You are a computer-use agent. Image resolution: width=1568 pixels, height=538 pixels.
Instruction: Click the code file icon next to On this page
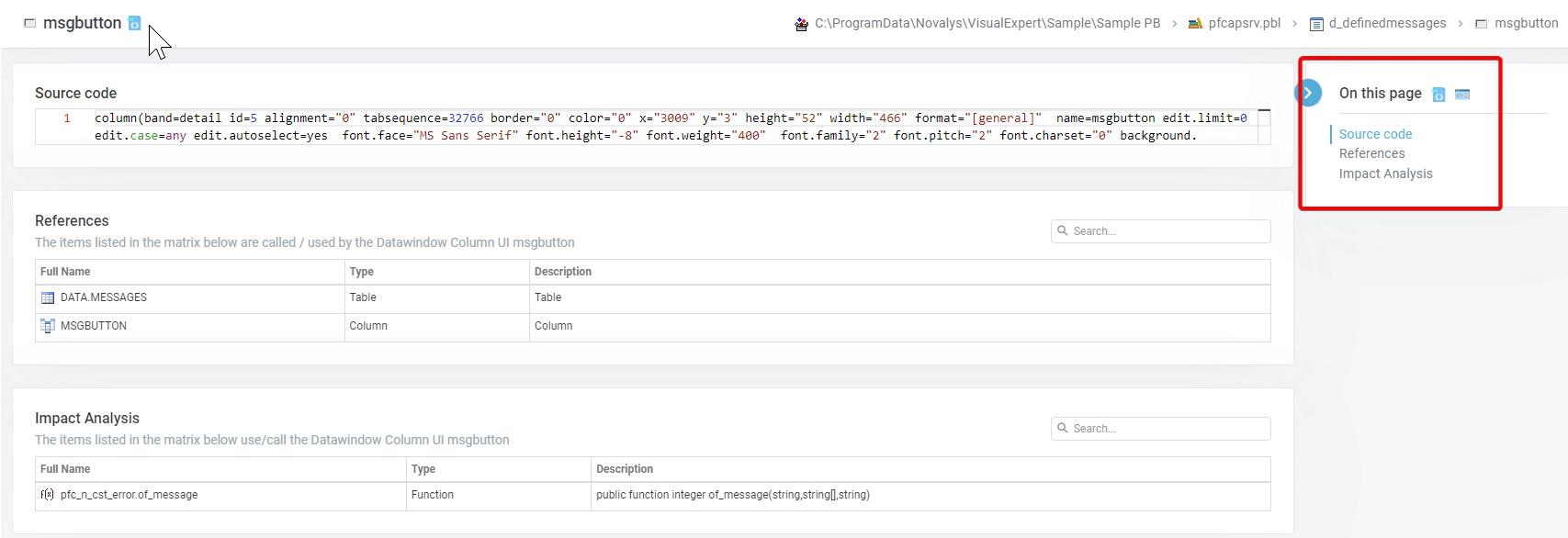pos(1438,95)
